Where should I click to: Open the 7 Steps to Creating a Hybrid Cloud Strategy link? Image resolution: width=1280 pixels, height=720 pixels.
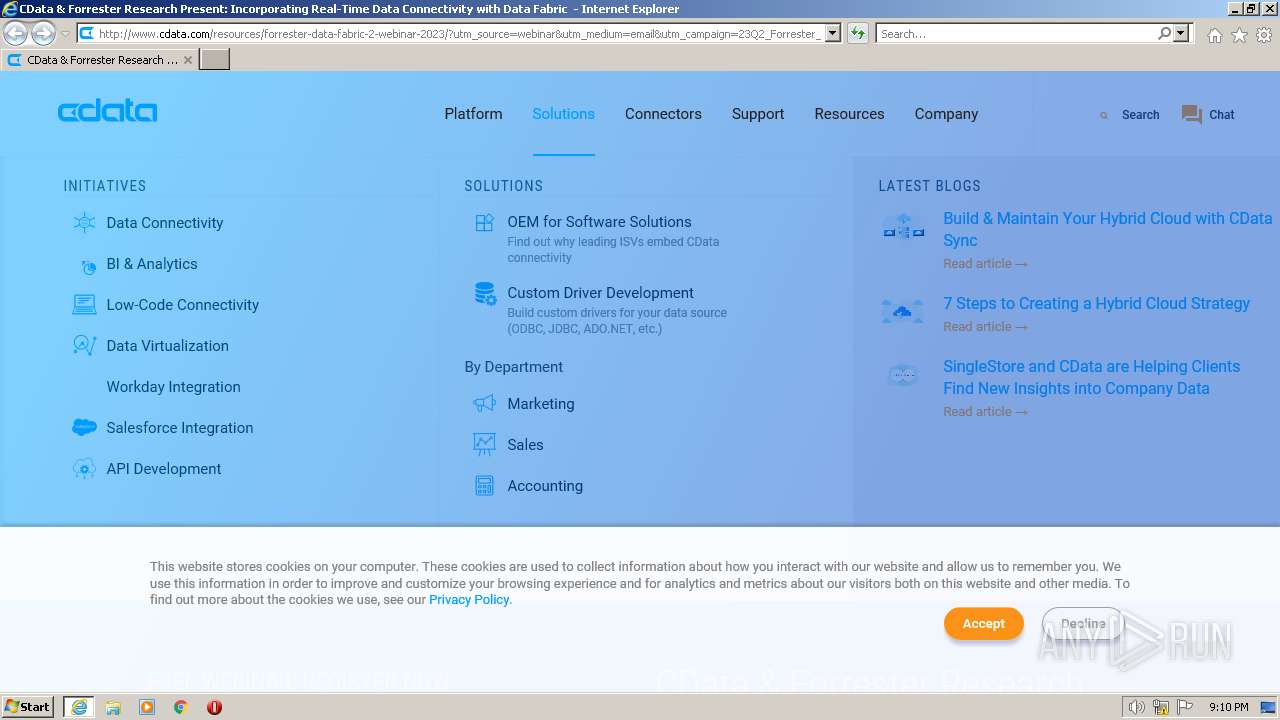[x=1096, y=303]
